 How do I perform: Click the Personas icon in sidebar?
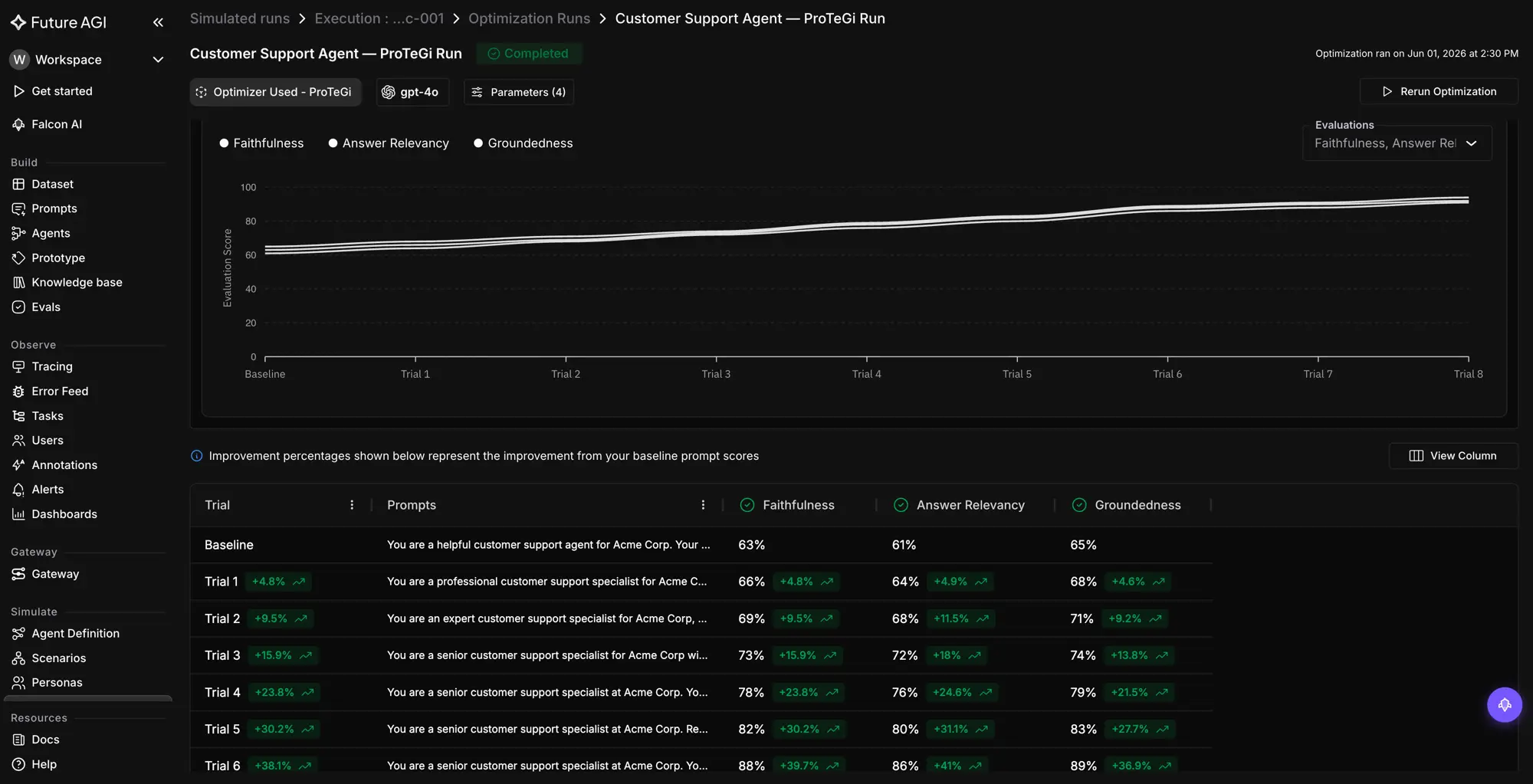pyautogui.click(x=18, y=683)
